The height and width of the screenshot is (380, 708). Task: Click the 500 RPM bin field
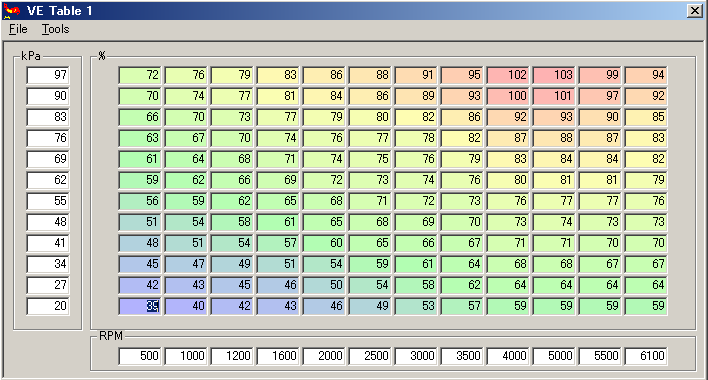coord(140,356)
